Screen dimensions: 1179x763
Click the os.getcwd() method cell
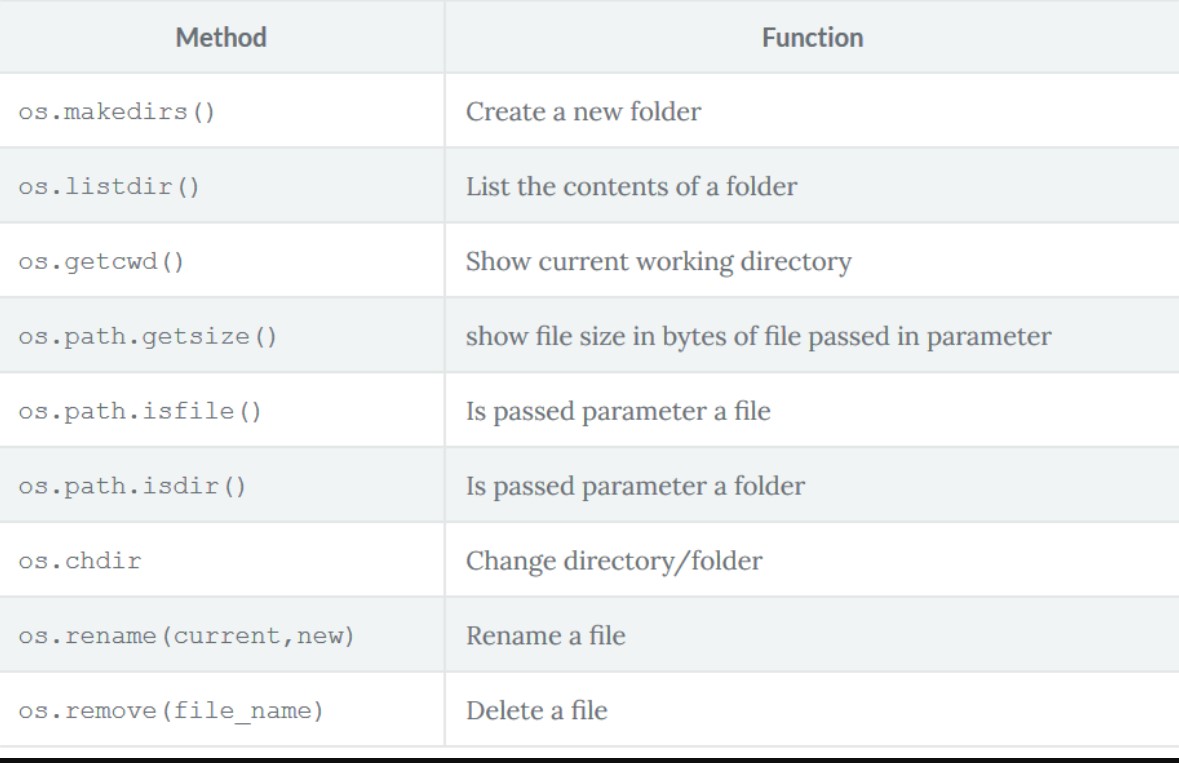[102, 262]
